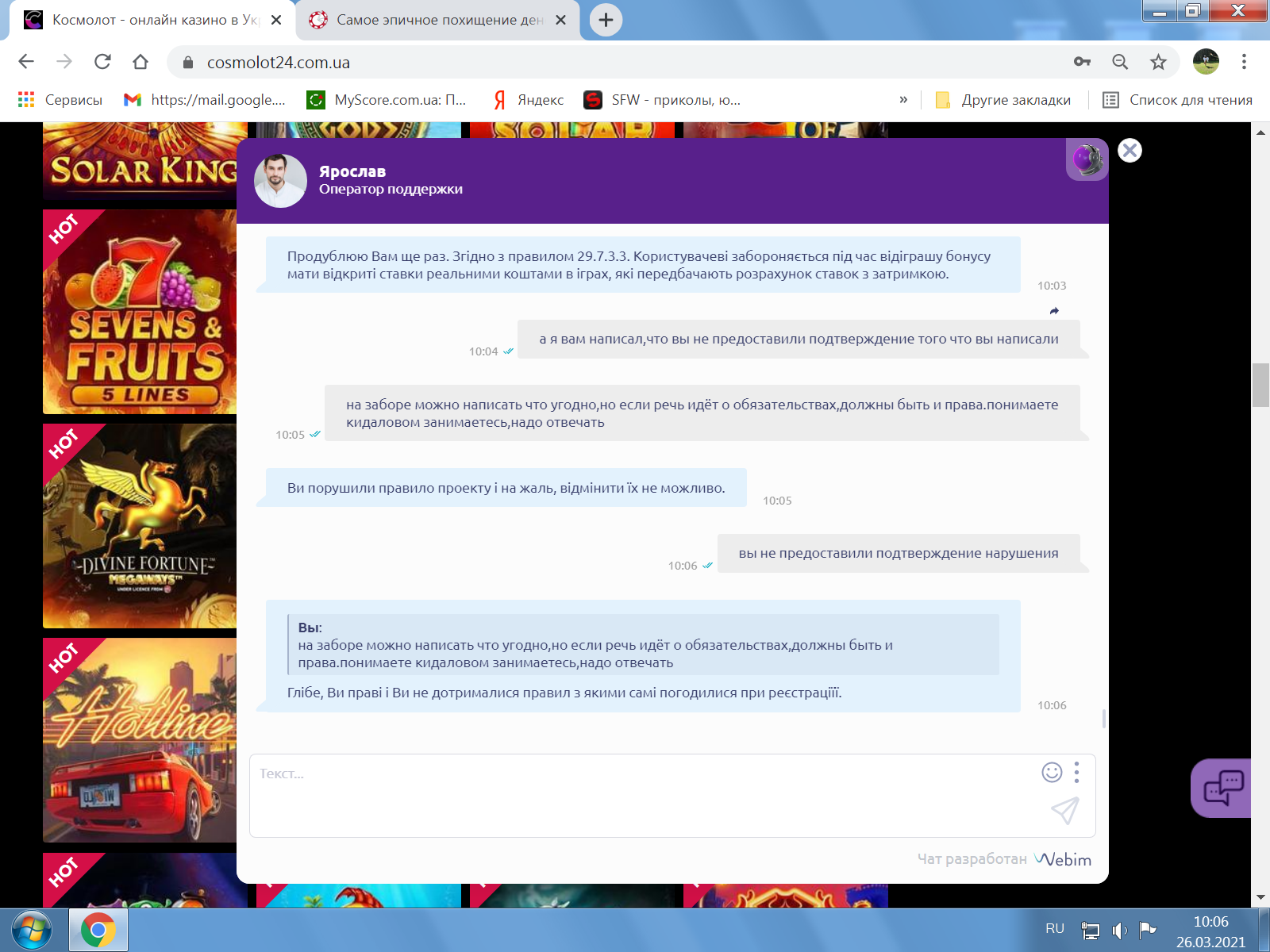Click floating purple chat widget button

1222,788
